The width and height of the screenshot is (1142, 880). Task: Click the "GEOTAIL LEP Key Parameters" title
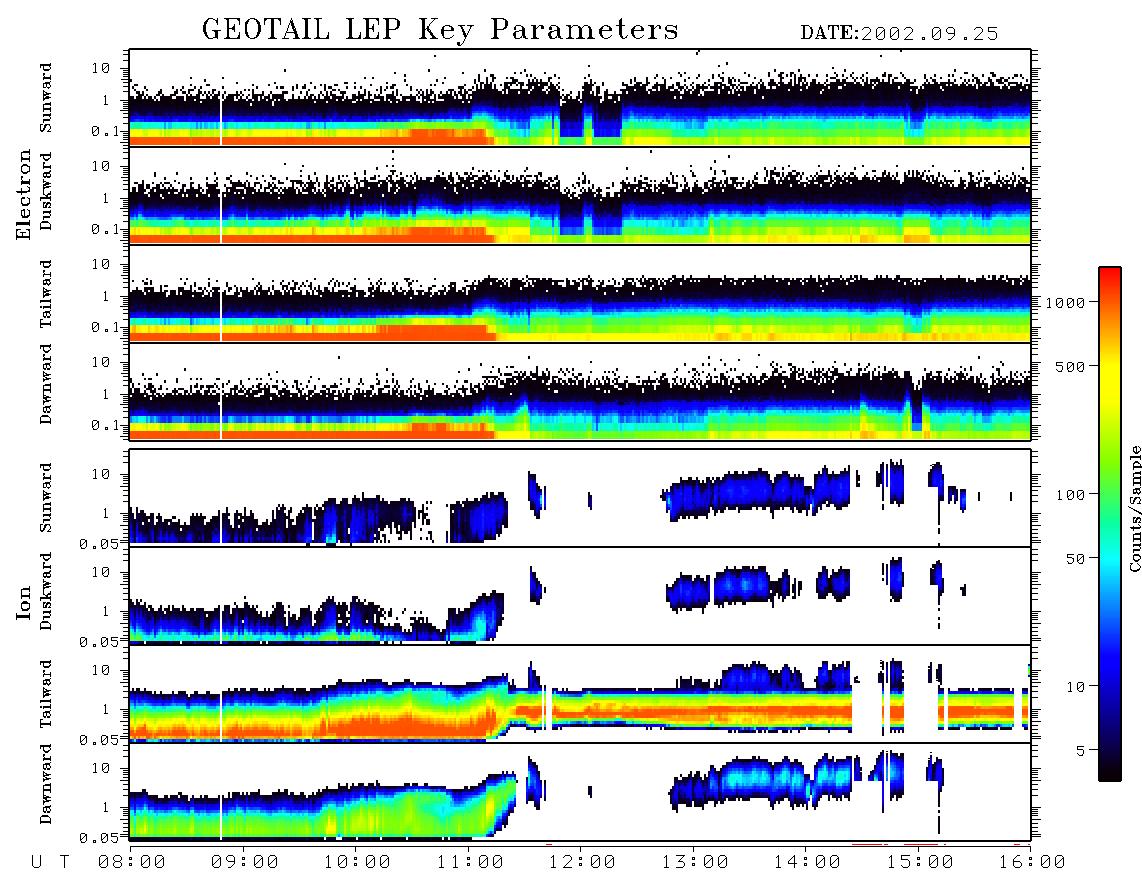(x=440, y=30)
